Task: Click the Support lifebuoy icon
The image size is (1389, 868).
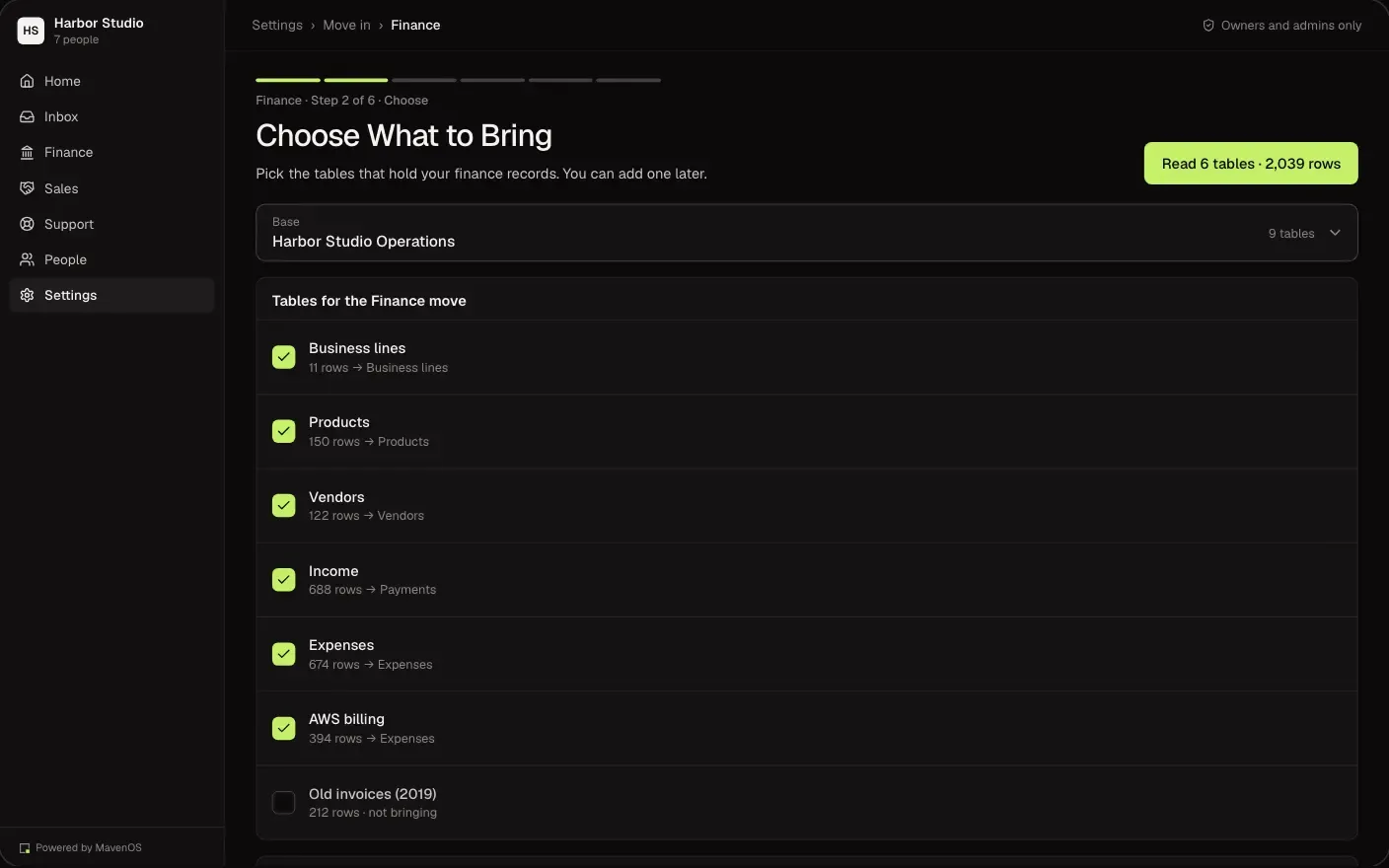Action: coord(27,224)
